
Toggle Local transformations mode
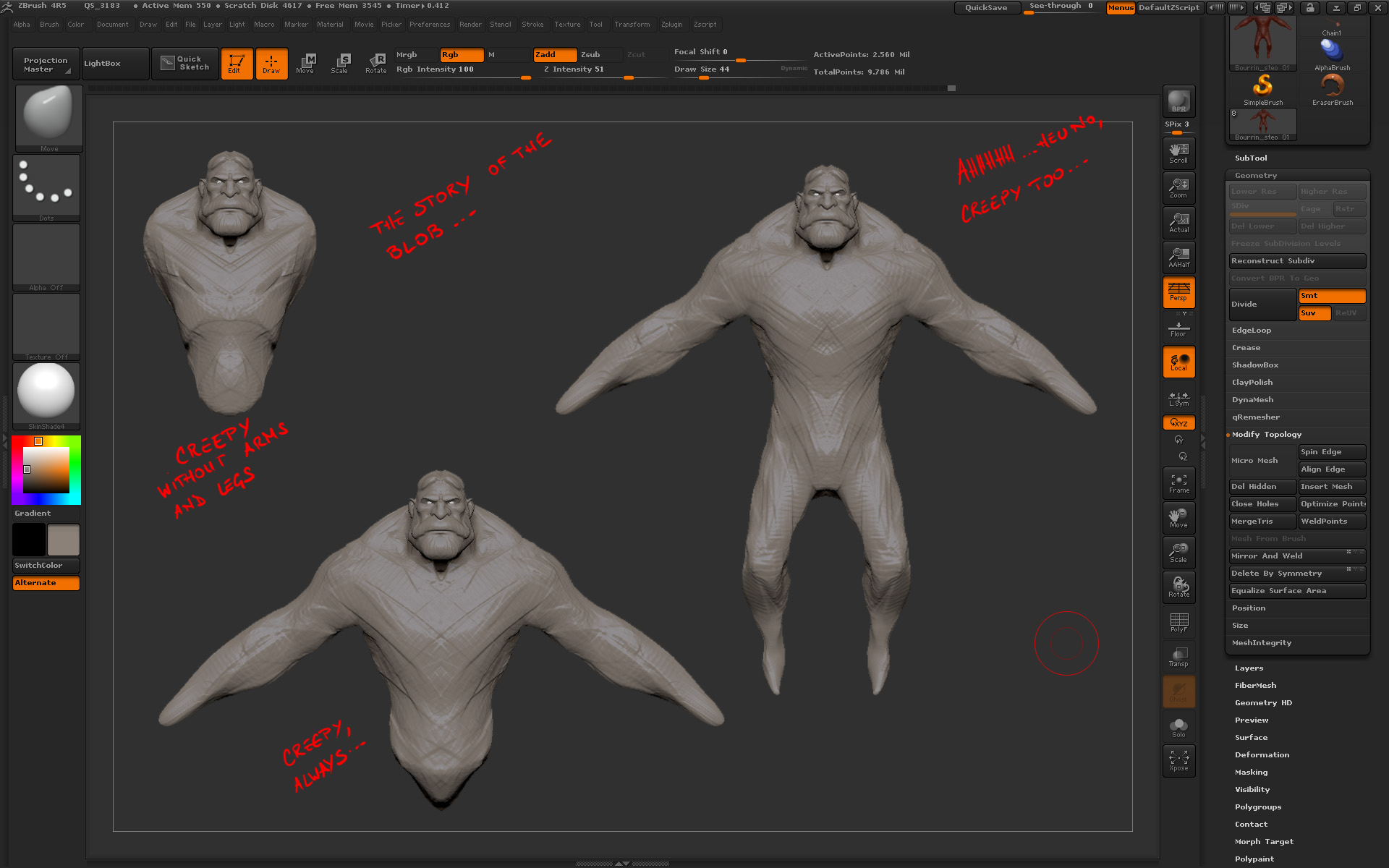(1178, 362)
